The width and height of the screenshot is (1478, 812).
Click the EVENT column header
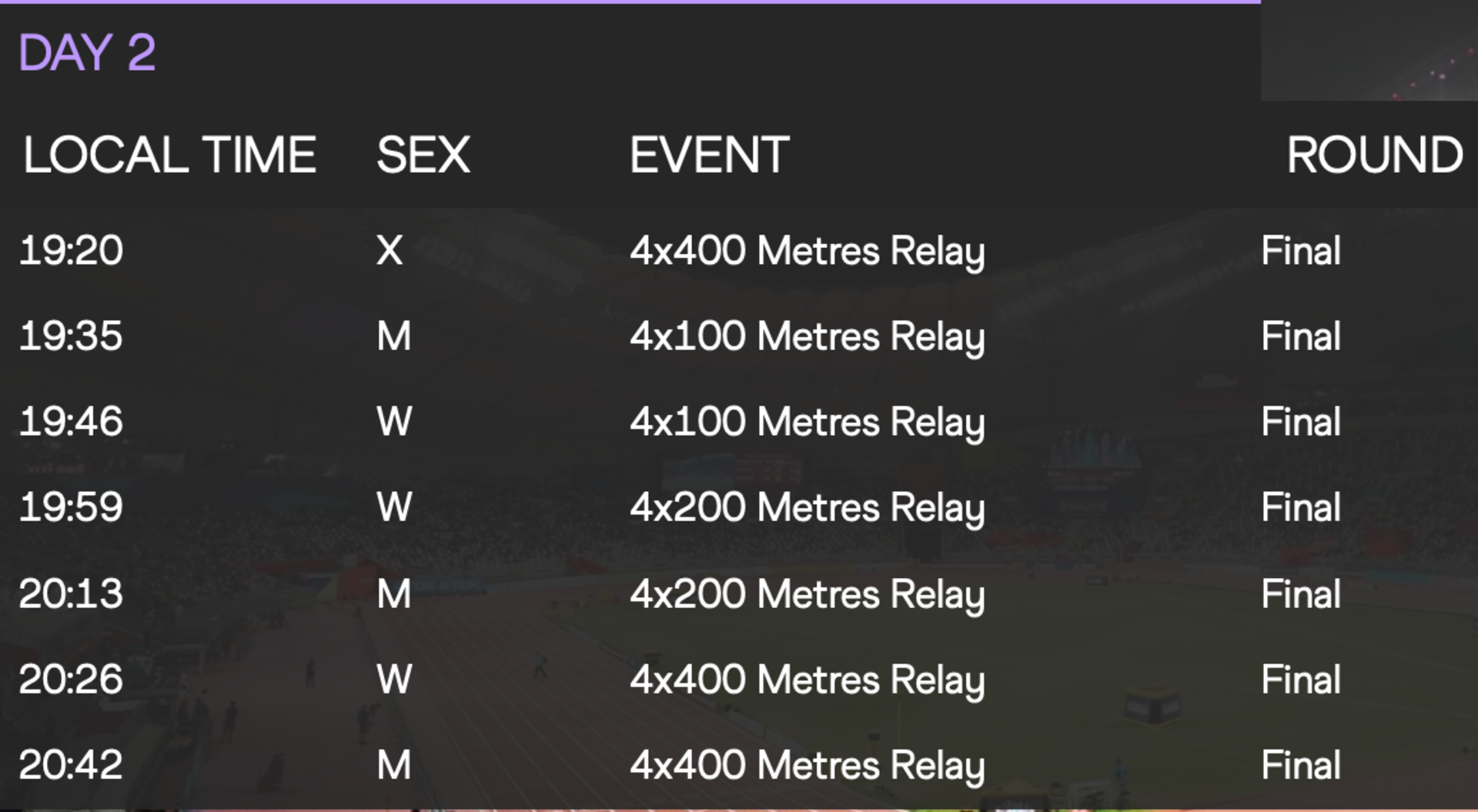[x=709, y=155]
